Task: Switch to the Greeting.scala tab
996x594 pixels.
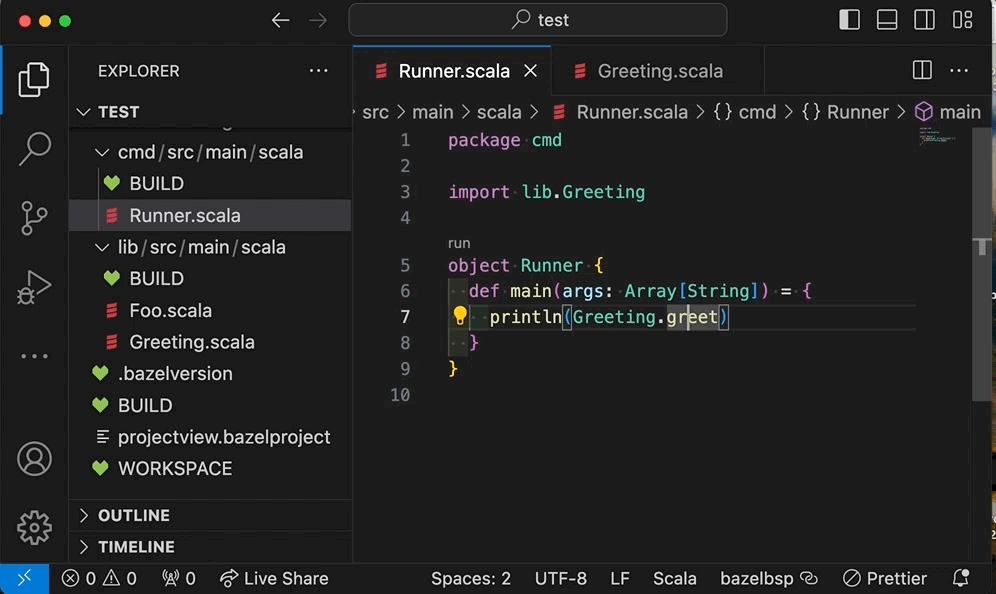Action: (x=658, y=71)
